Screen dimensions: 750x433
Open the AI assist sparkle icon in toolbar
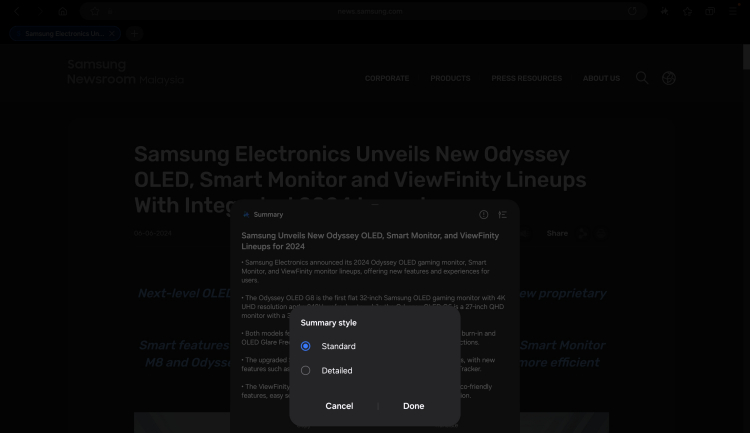click(664, 11)
